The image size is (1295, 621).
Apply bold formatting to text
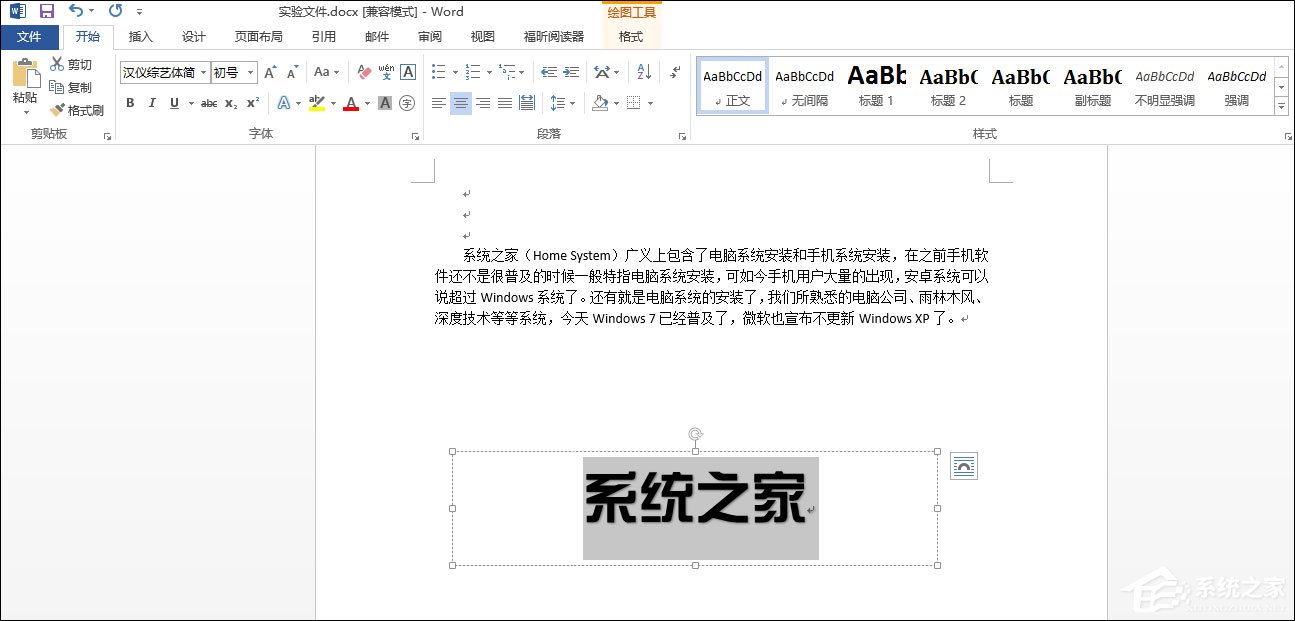click(x=131, y=103)
